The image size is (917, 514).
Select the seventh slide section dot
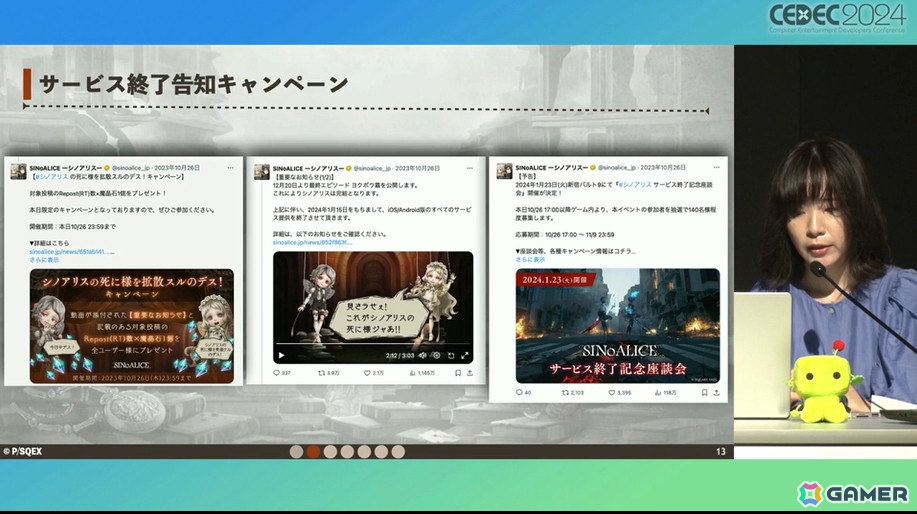pos(398,451)
